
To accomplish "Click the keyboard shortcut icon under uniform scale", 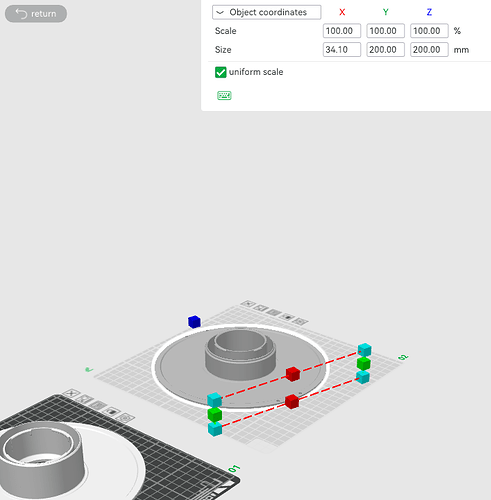I will (x=224, y=96).
